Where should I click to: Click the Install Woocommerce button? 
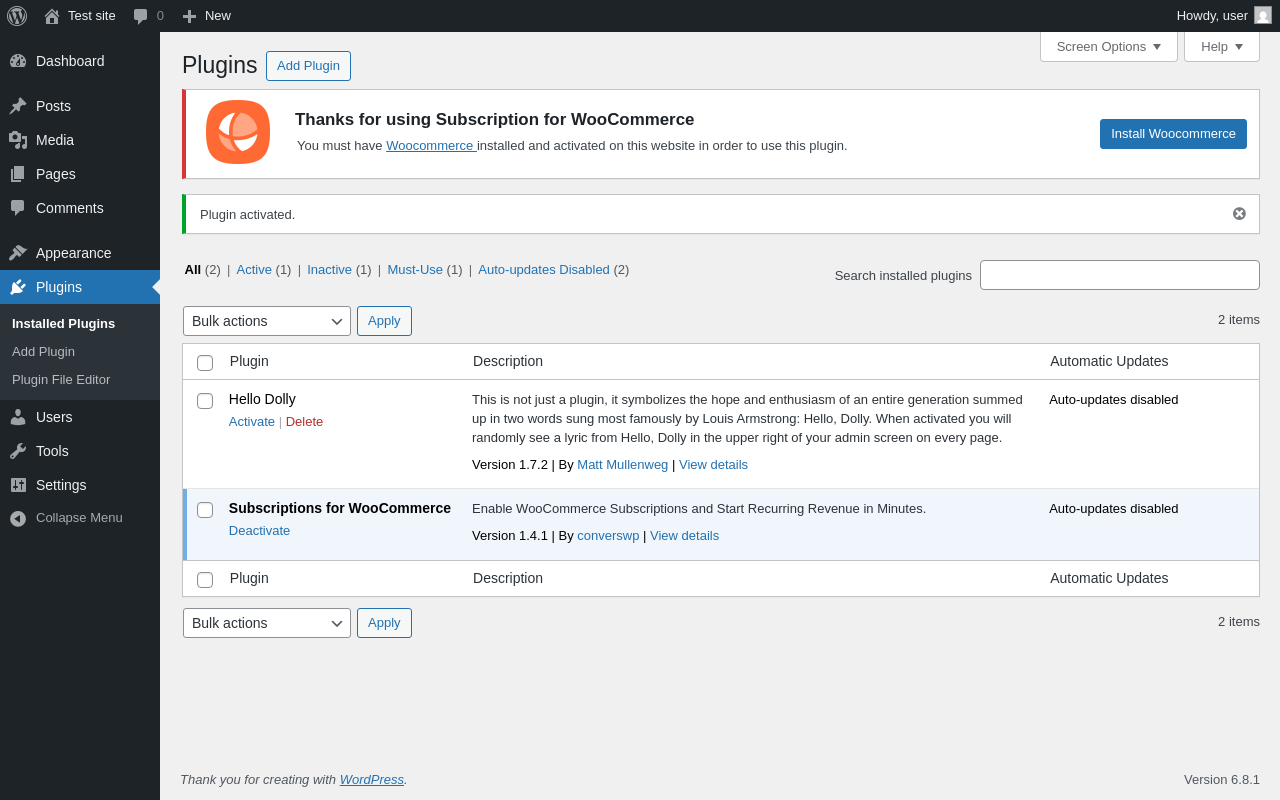[1173, 134]
